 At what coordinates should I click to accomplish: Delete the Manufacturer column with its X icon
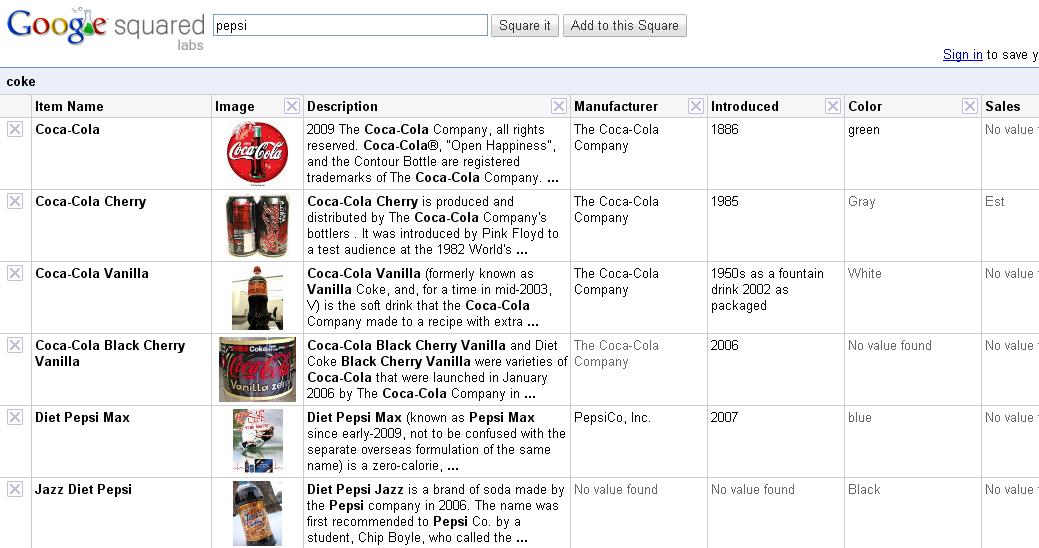(x=696, y=106)
